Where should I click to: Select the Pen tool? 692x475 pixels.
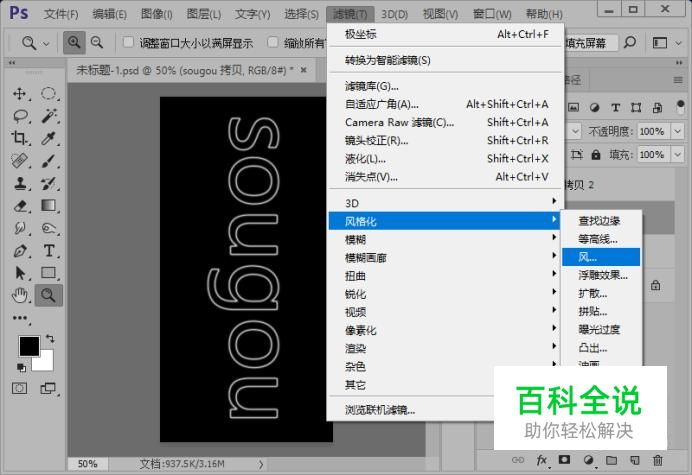pyautogui.click(x=19, y=251)
